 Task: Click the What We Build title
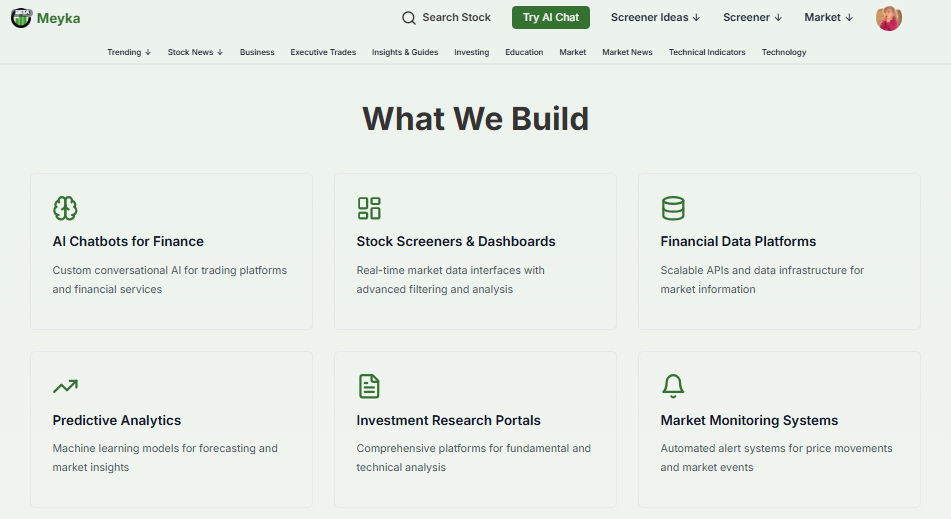(x=476, y=118)
